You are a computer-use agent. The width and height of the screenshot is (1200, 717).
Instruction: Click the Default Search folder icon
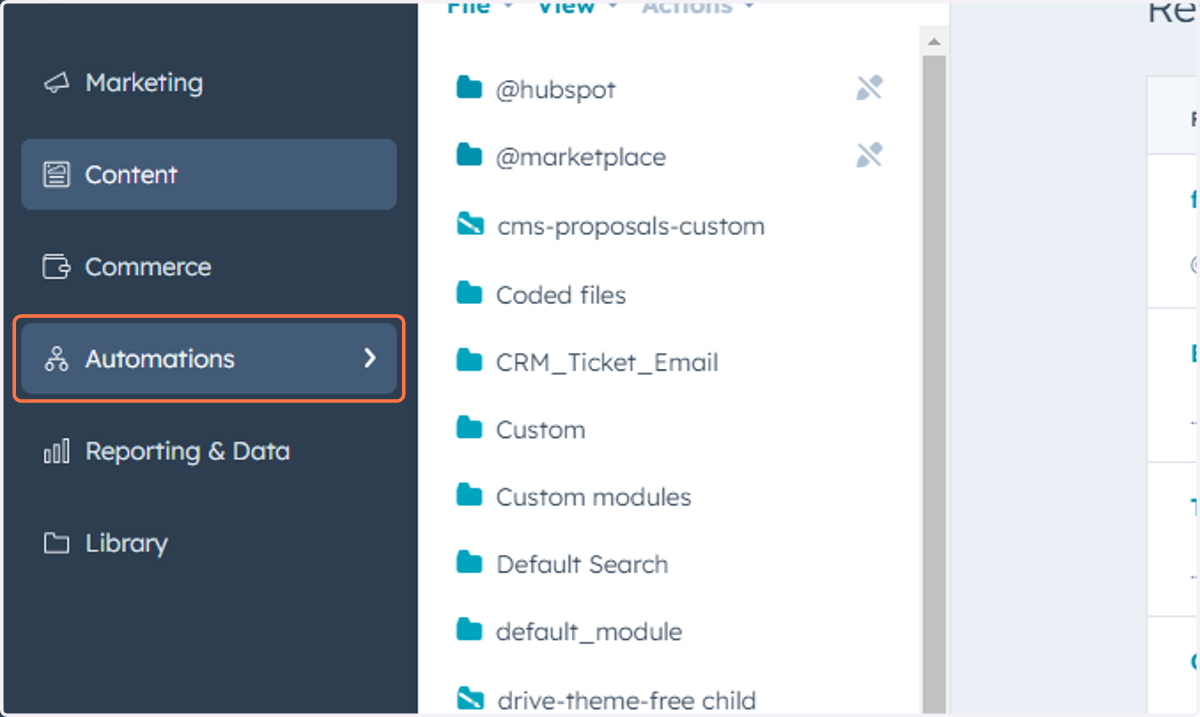(x=469, y=563)
